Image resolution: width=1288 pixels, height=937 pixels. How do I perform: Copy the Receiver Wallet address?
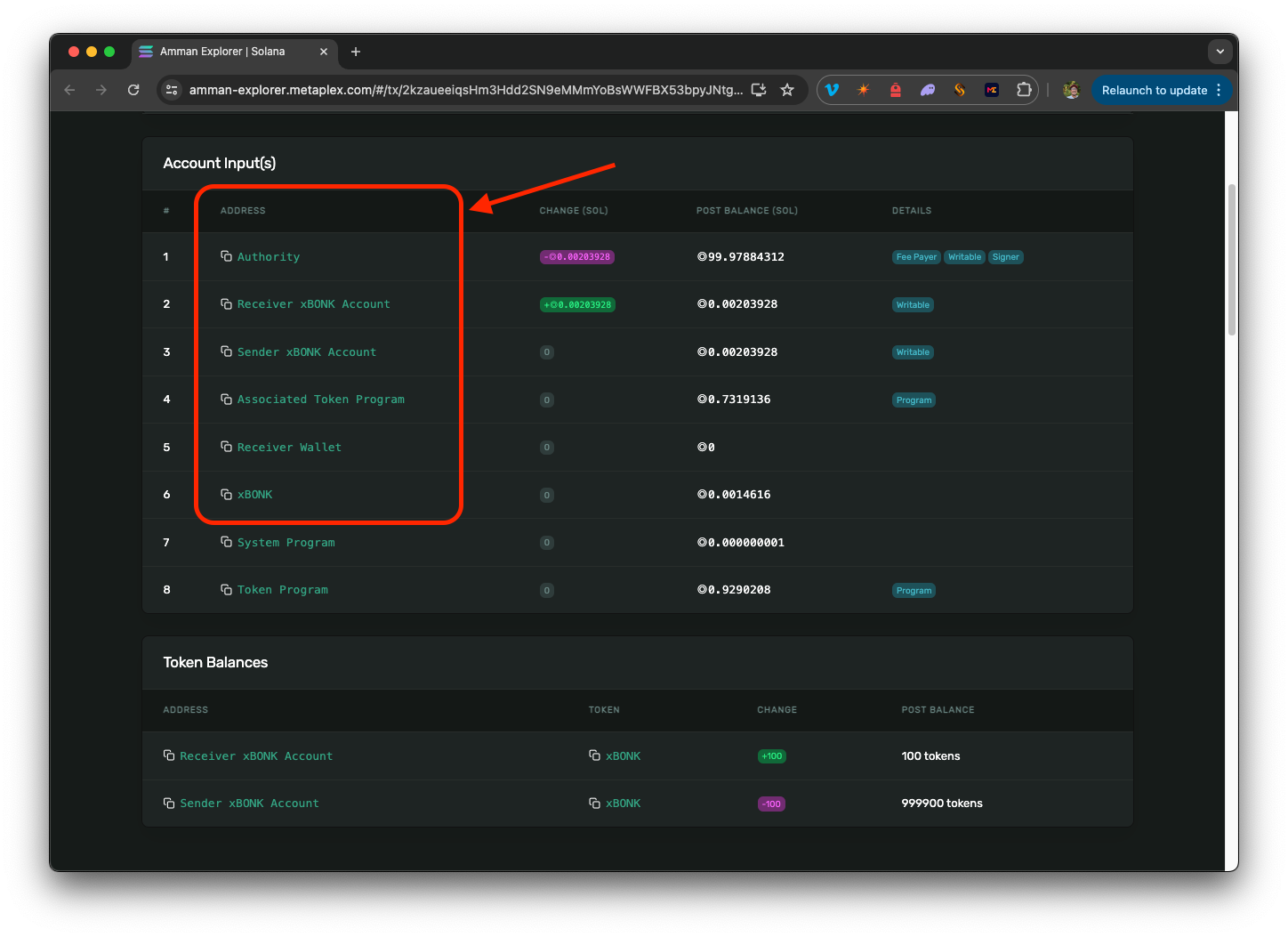click(226, 447)
